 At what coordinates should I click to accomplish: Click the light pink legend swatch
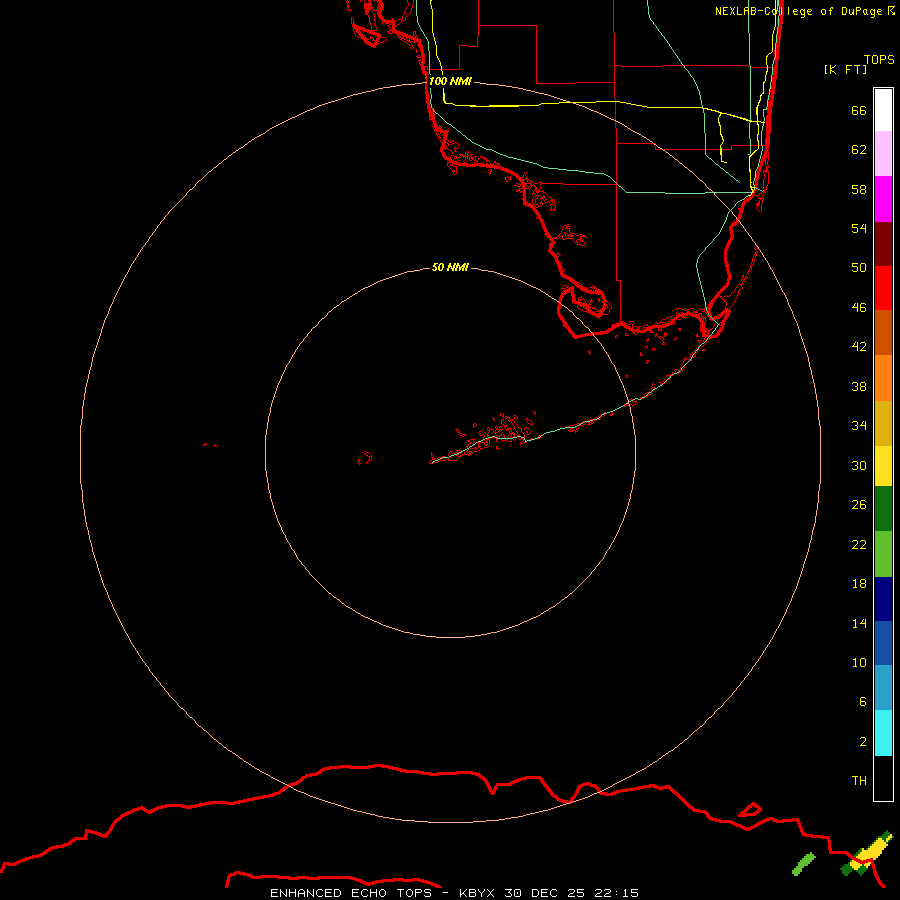coord(883,154)
